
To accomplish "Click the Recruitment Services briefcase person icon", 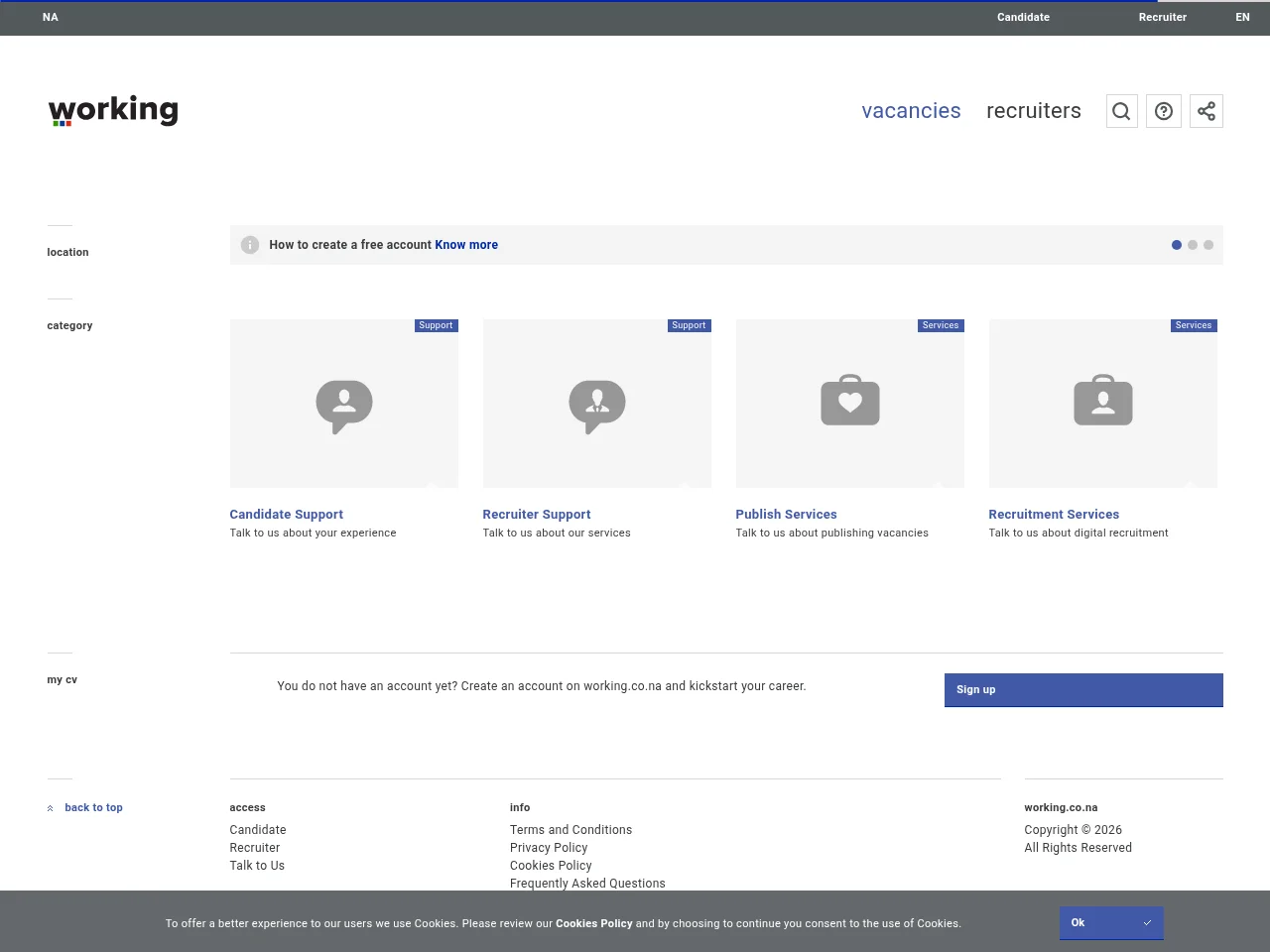I will (1103, 401).
